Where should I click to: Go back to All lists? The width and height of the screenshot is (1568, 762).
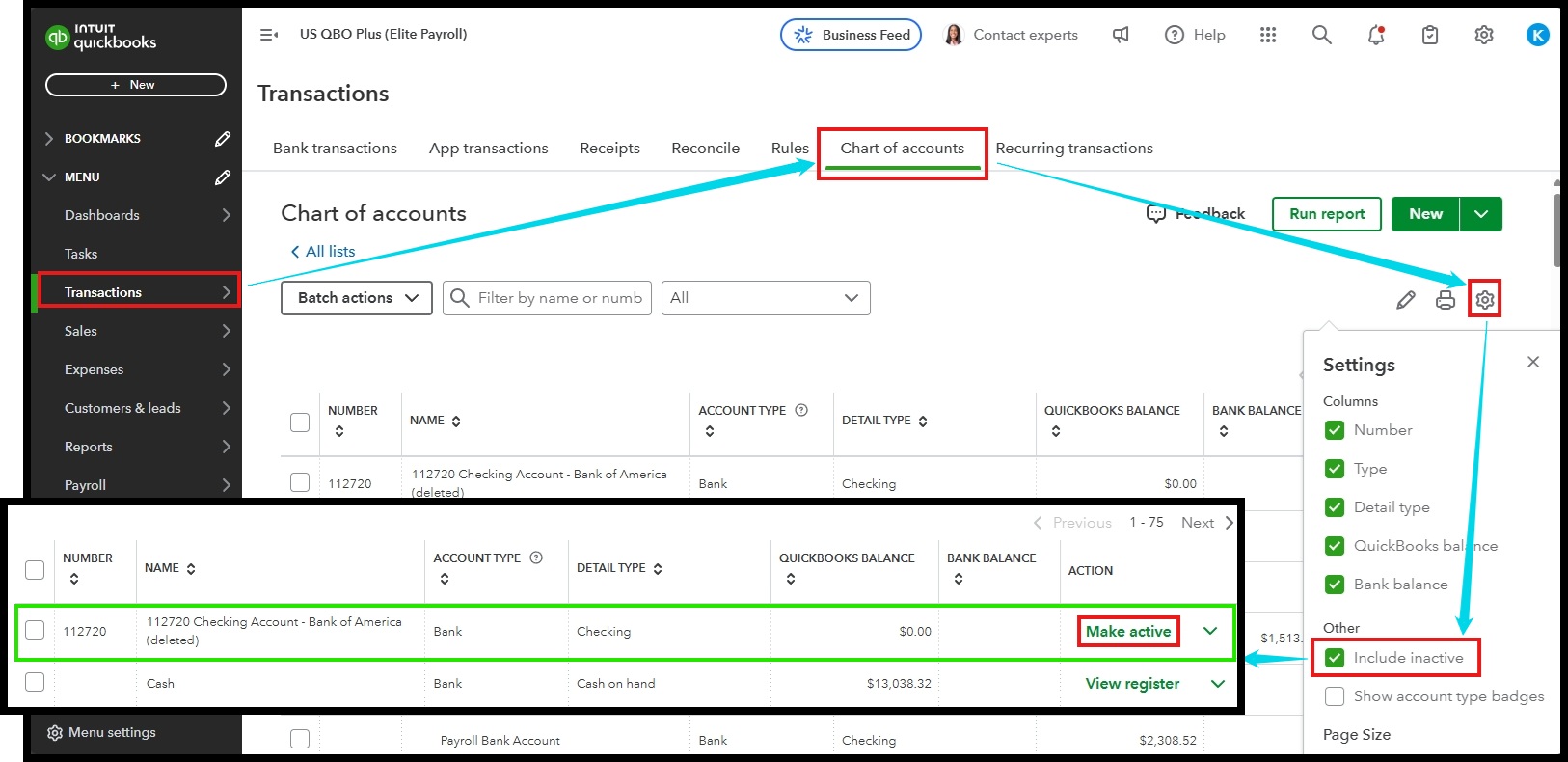click(x=323, y=252)
